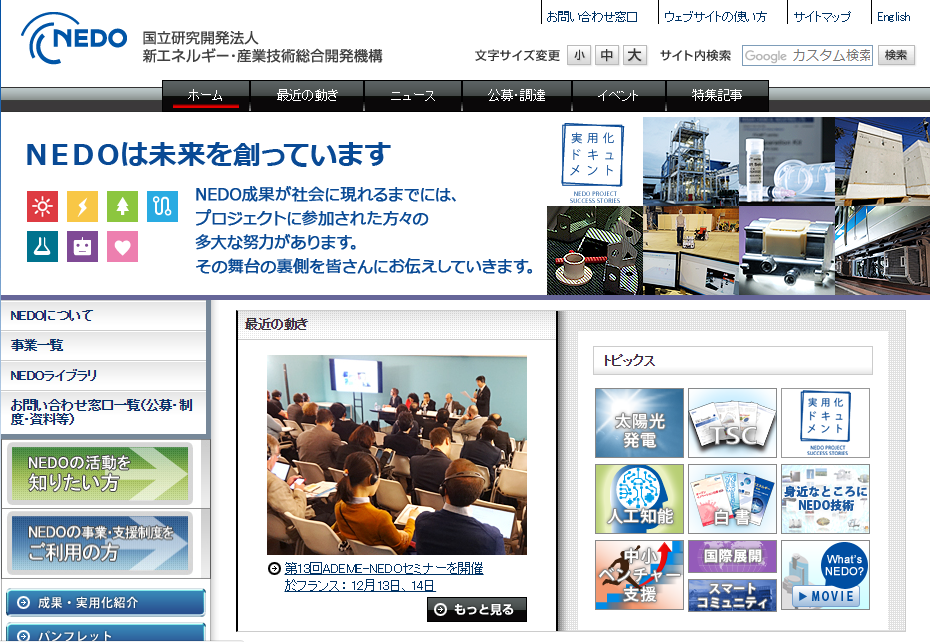Open the 成果・実用化紹介 button

(x=106, y=603)
